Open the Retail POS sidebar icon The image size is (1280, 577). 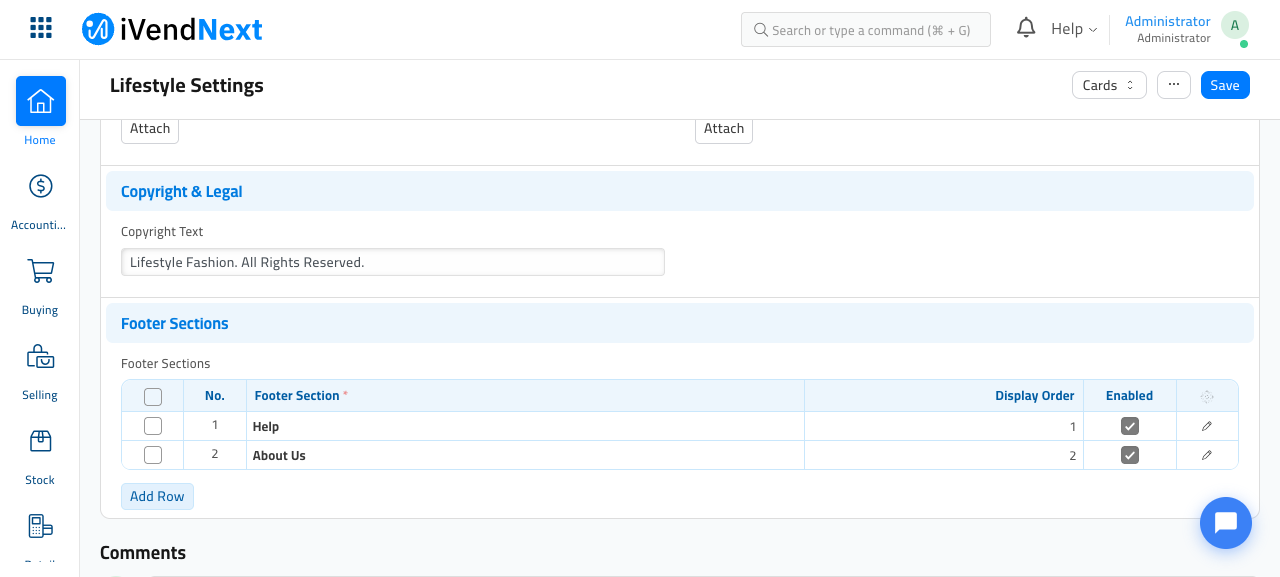tap(41, 527)
